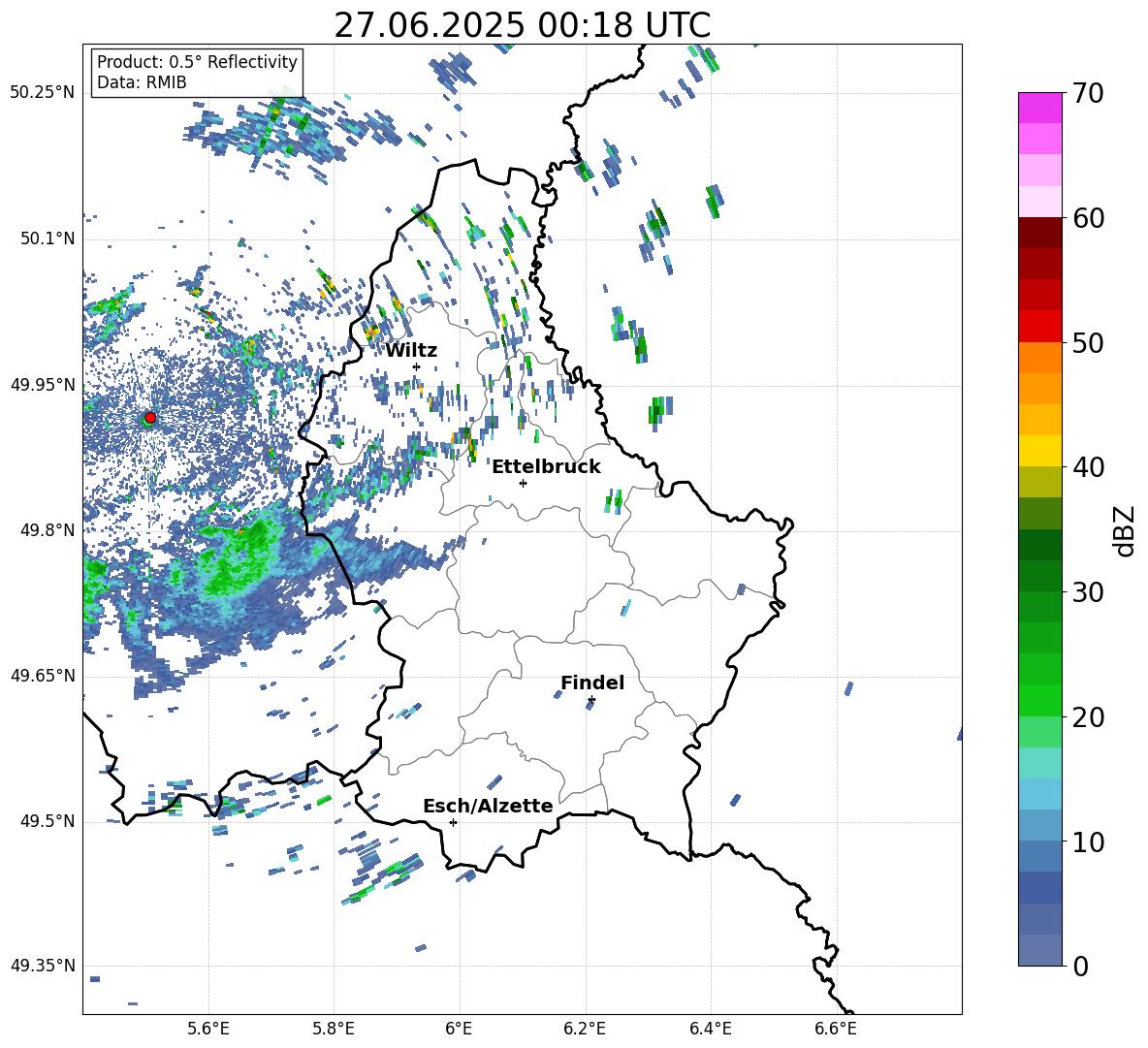This screenshot has height=1048, width=1148.
Task: Click the 49.35°N latitude label
Action: [x=43, y=966]
